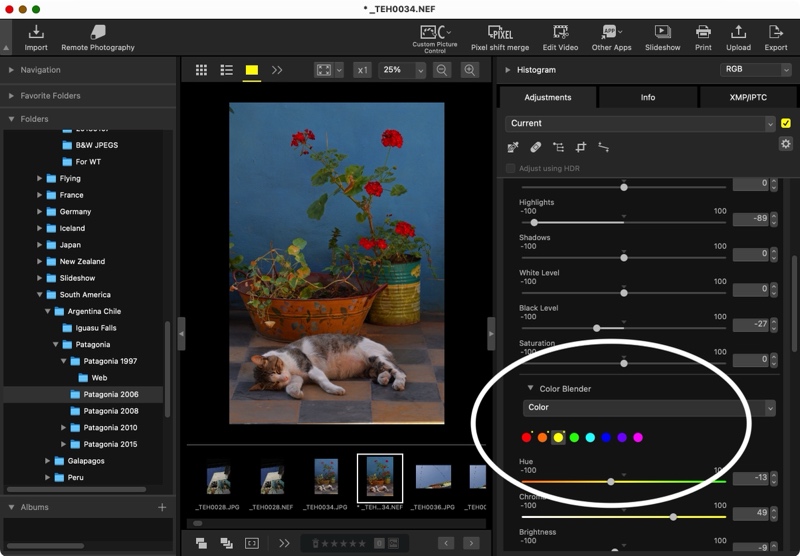Switch to thumbnail grid view
Screen dimensions: 800x556
[202, 70]
